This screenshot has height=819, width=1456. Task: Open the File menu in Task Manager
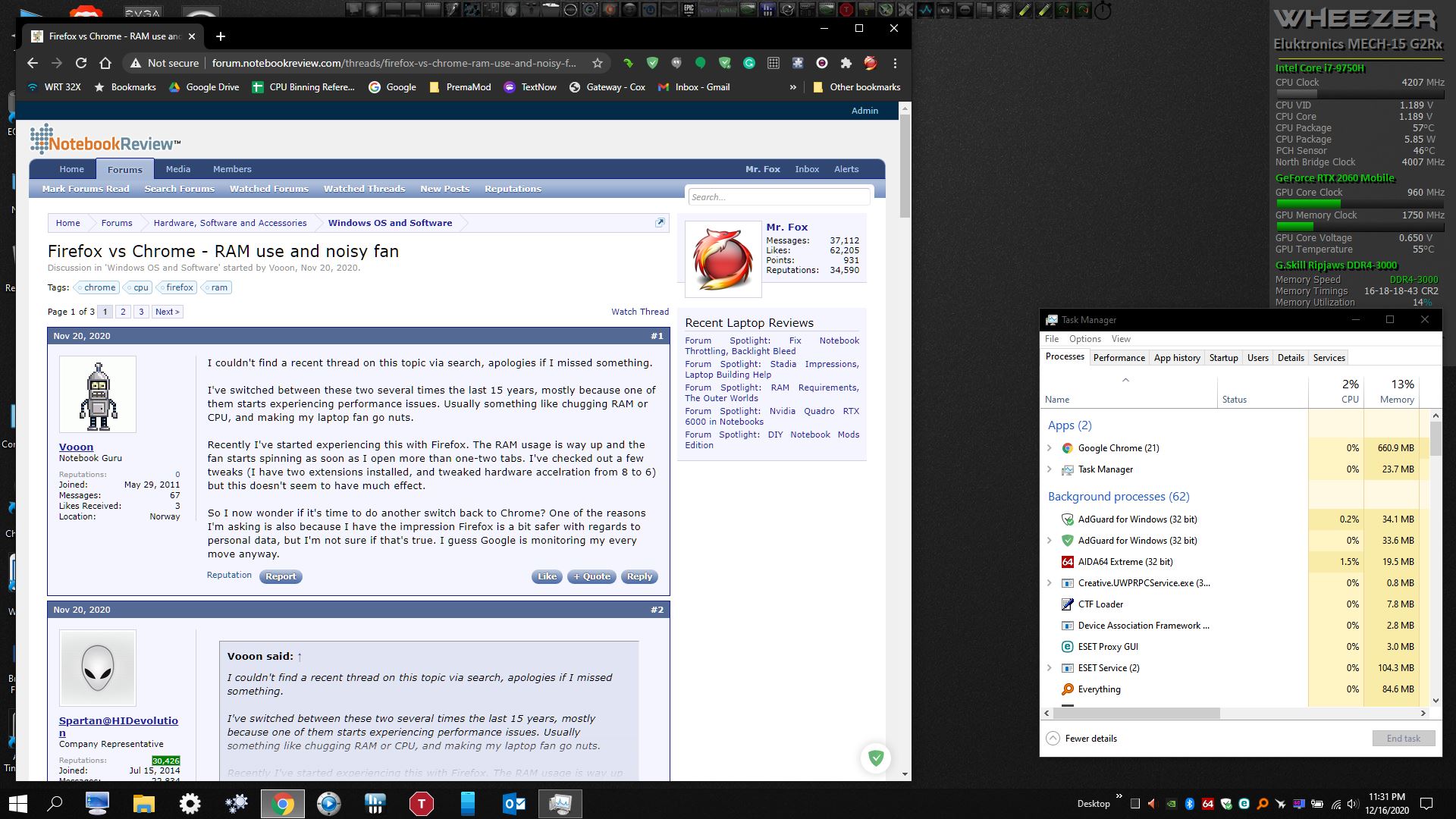[x=1052, y=339]
